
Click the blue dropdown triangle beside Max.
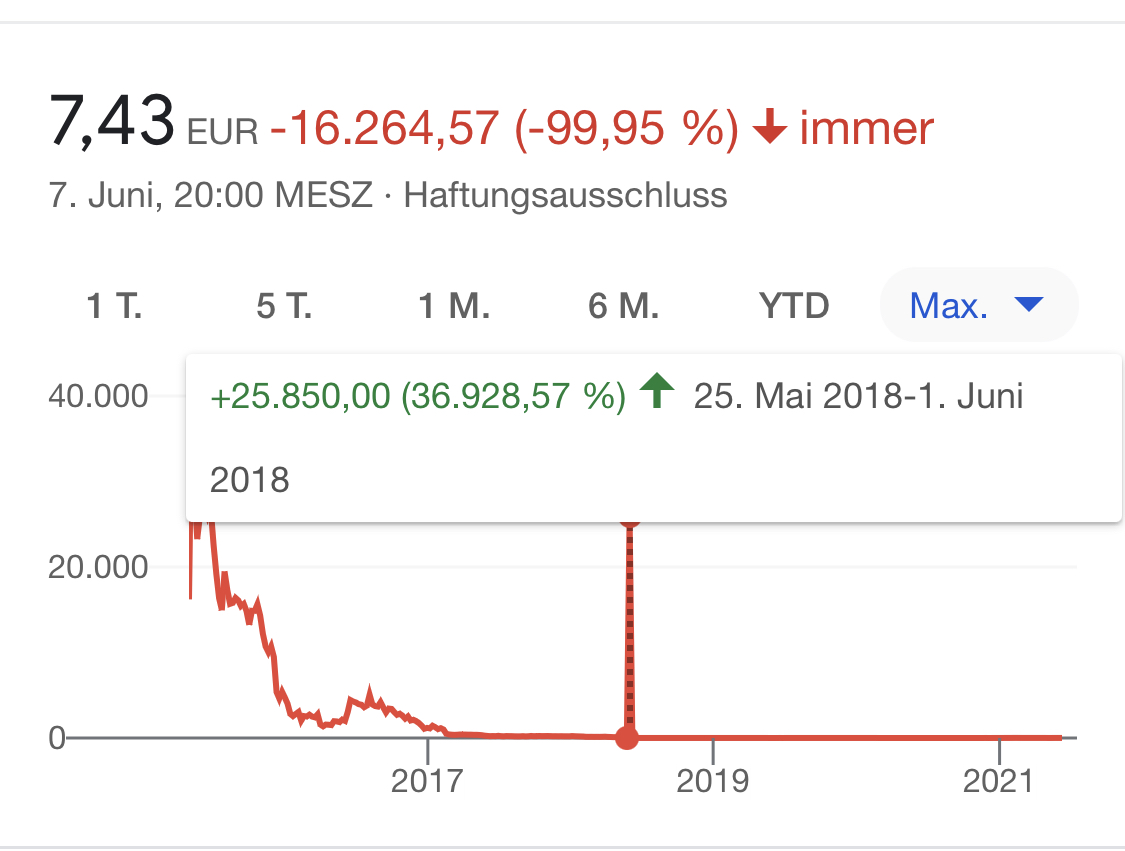(x=1029, y=305)
